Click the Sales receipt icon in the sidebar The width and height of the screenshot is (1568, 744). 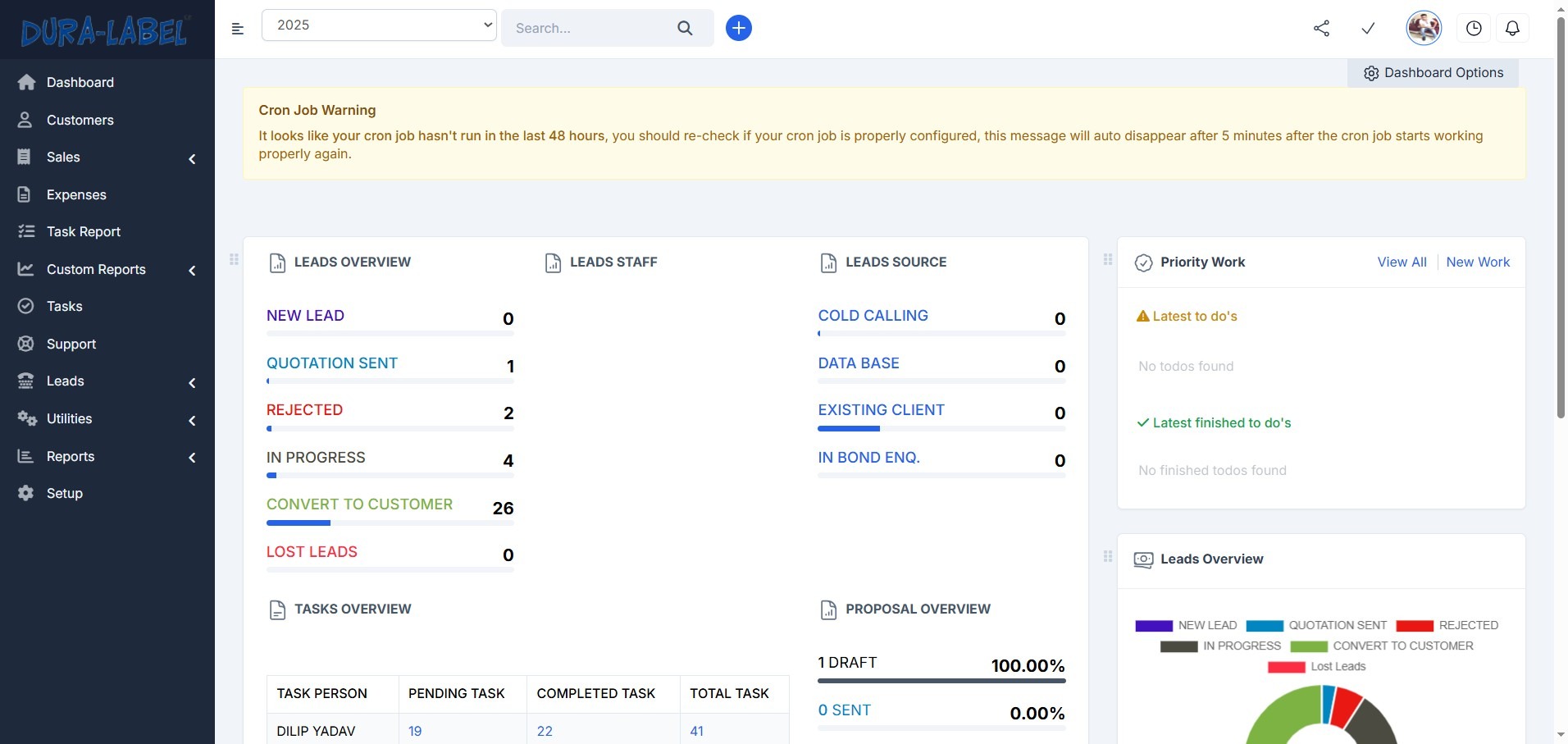(x=25, y=157)
